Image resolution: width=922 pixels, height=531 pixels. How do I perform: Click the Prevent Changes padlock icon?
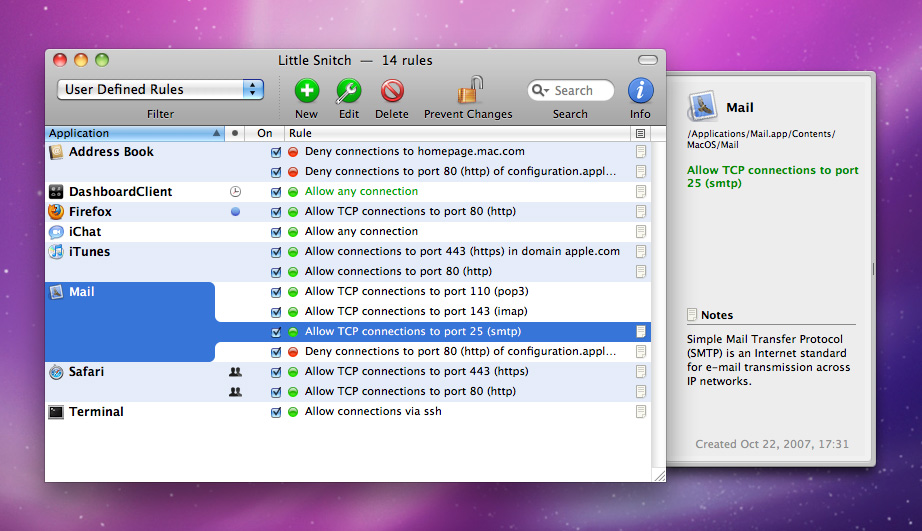(x=468, y=91)
